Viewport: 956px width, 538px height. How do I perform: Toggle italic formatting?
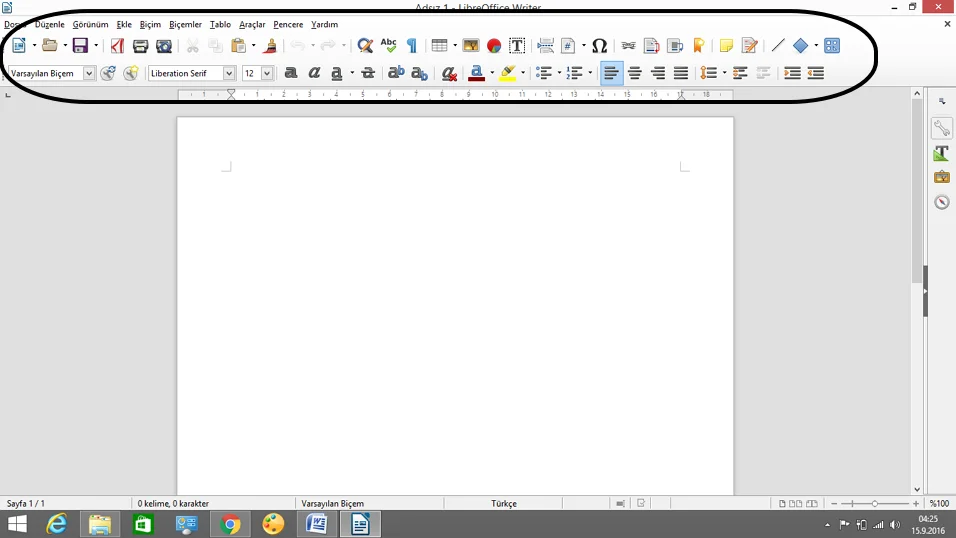pyautogui.click(x=314, y=73)
